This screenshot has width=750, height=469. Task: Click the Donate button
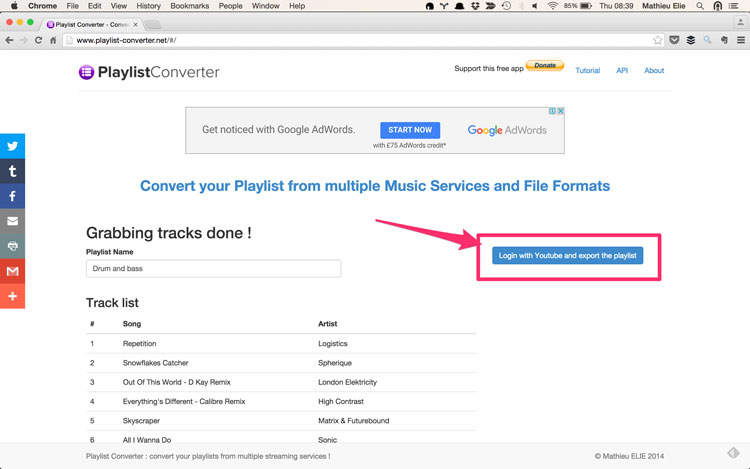tap(545, 65)
